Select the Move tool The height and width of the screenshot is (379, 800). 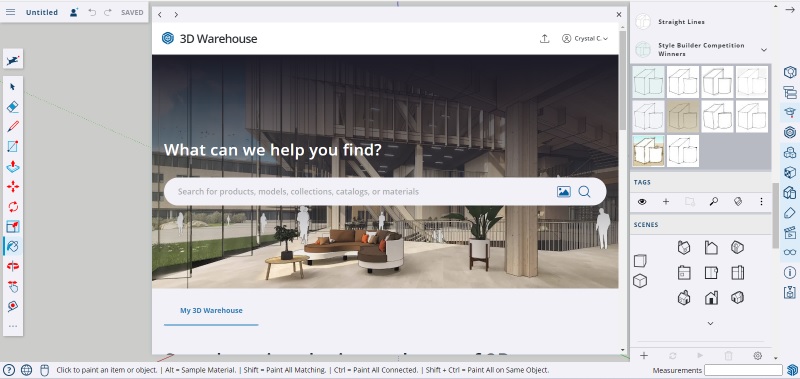pyautogui.click(x=13, y=186)
